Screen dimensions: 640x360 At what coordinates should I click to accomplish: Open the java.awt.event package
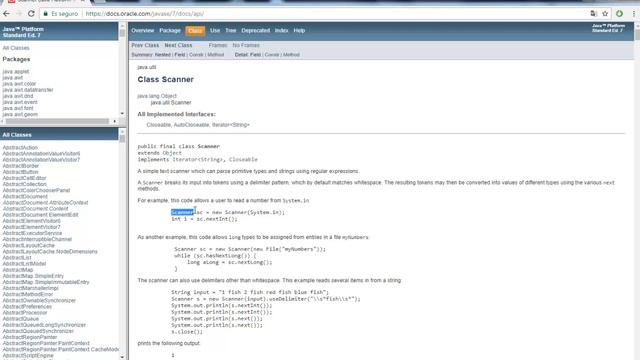coord(20,102)
